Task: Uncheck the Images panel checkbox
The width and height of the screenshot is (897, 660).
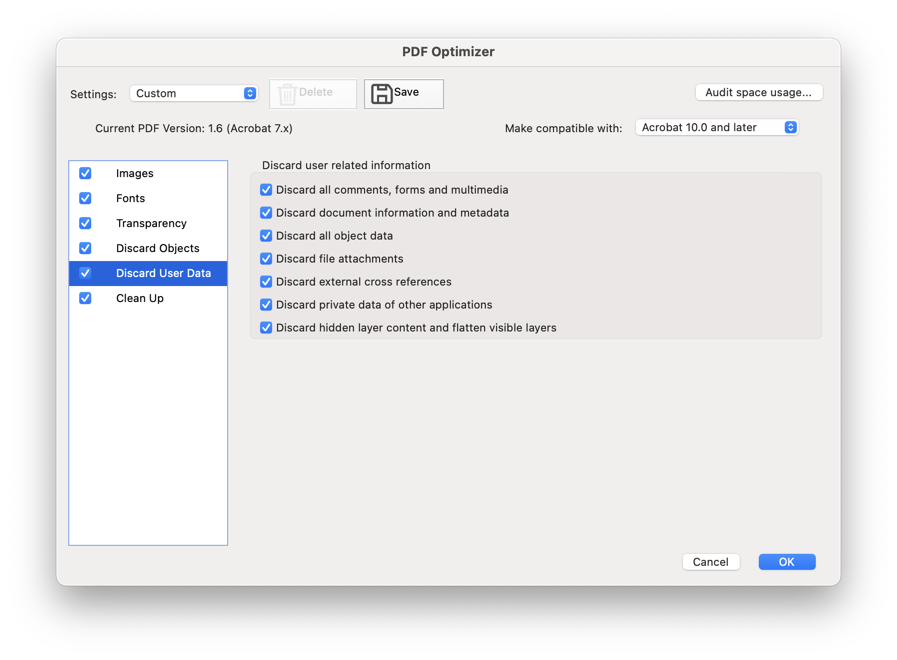Action: click(x=85, y=173)
